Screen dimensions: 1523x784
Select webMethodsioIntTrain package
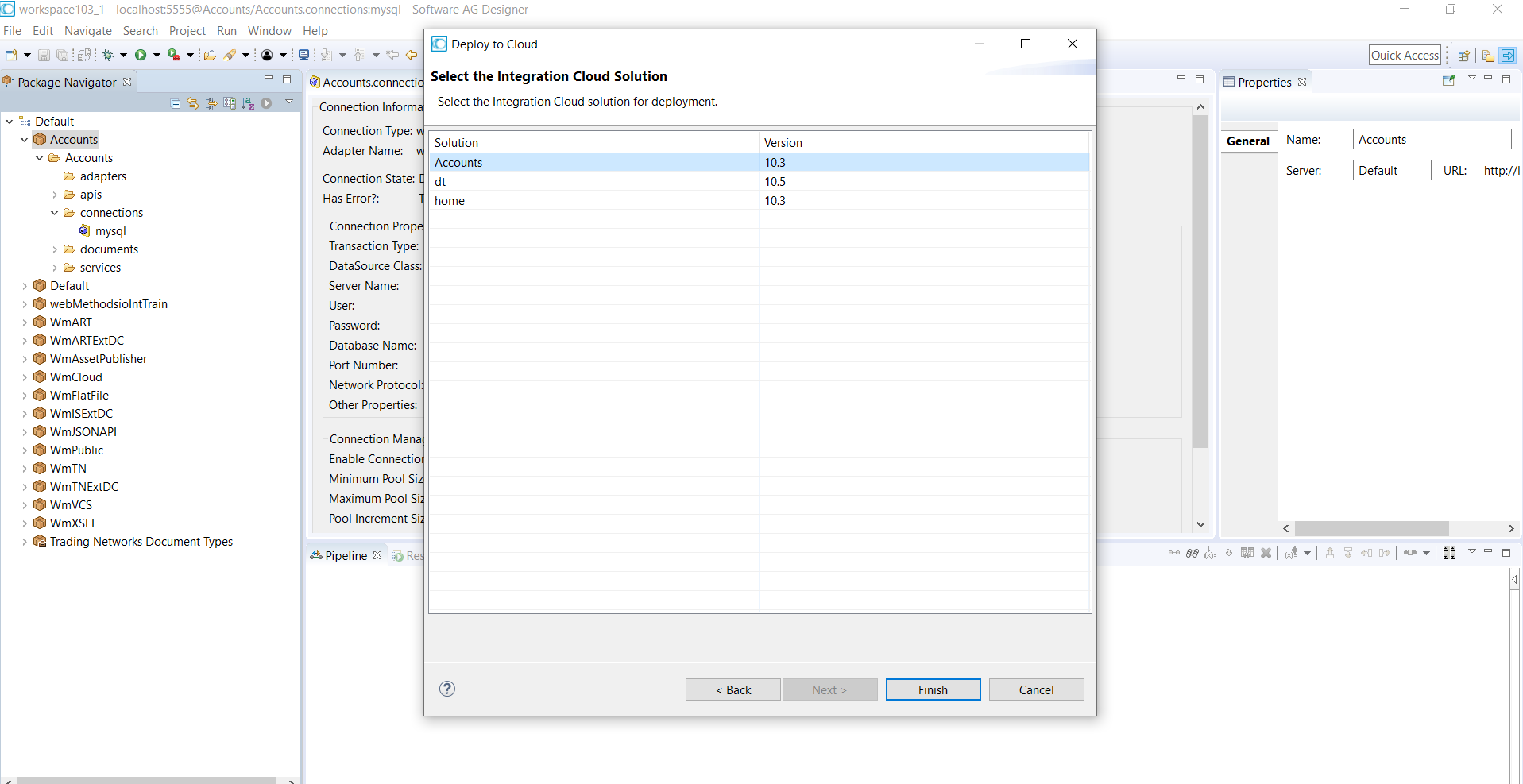(108, 303)
